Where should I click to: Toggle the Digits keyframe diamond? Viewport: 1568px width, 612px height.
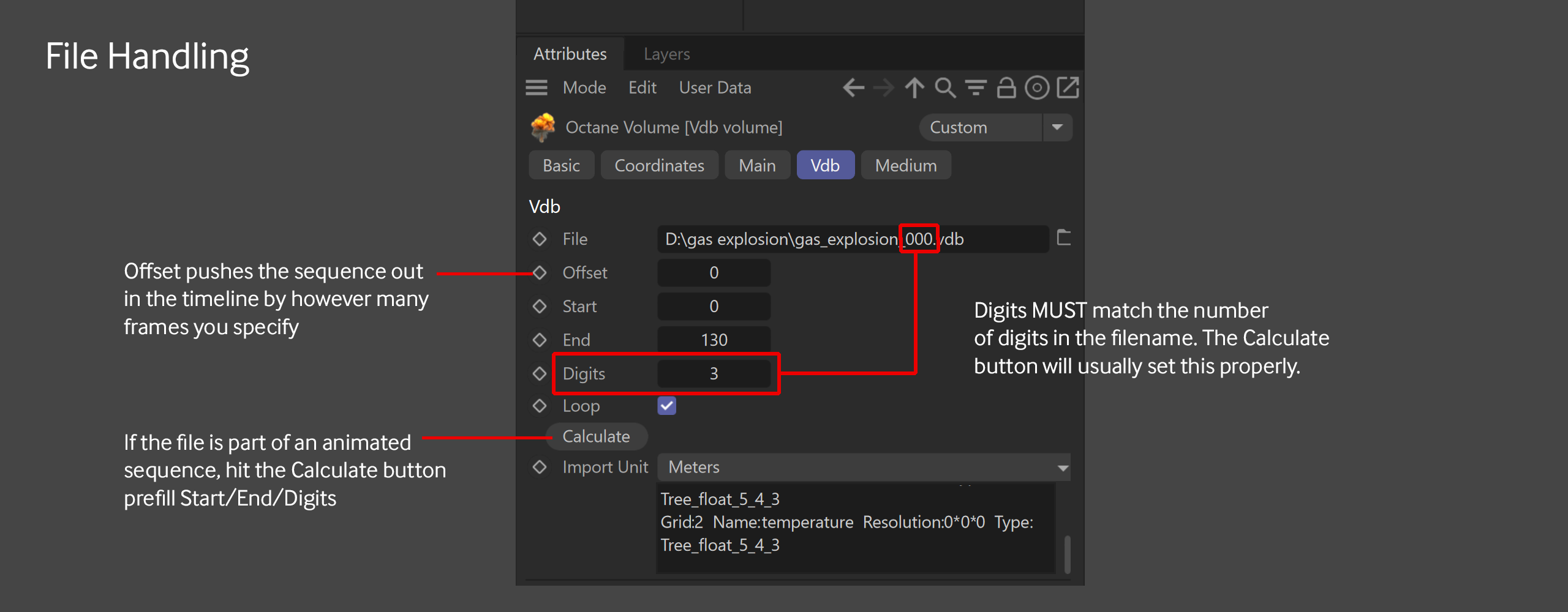(540, 373)
